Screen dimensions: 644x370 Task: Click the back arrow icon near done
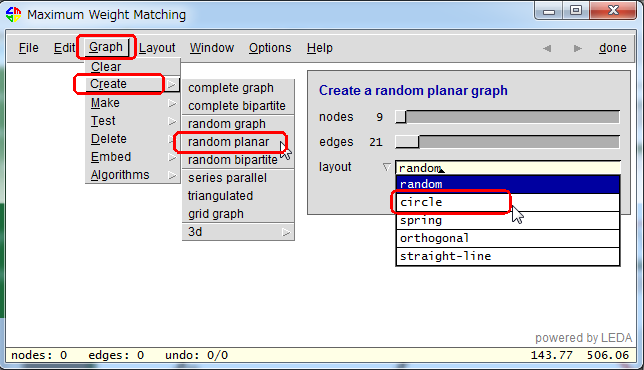click(x=547, y=48)
